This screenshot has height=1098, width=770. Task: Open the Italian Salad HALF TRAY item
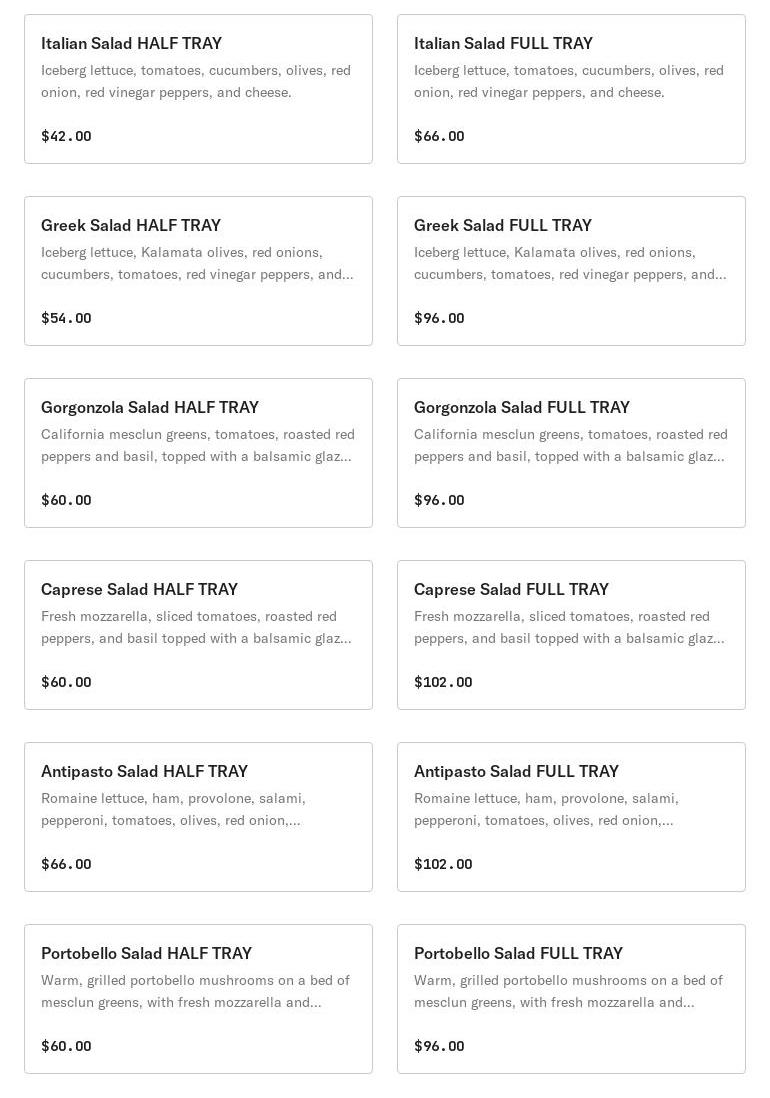click(x=198, y=89)
